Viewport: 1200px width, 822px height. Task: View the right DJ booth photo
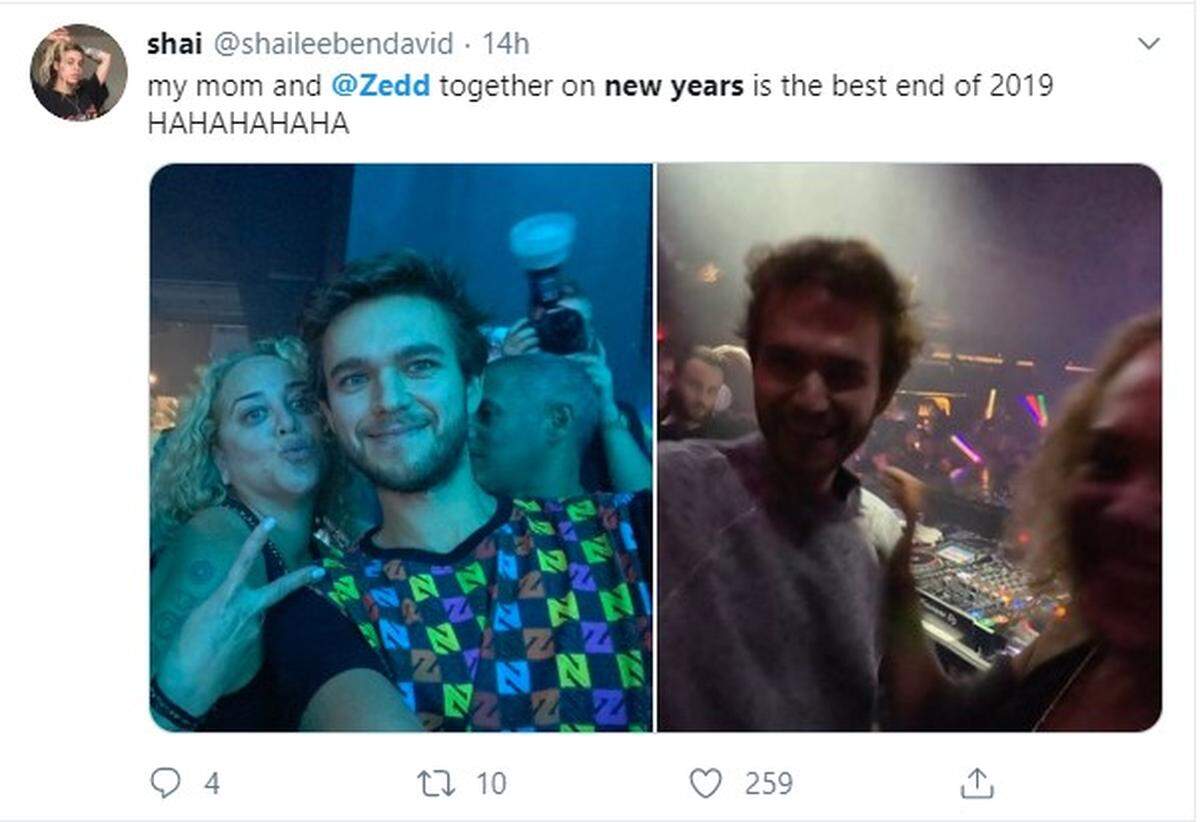[910, 447]
